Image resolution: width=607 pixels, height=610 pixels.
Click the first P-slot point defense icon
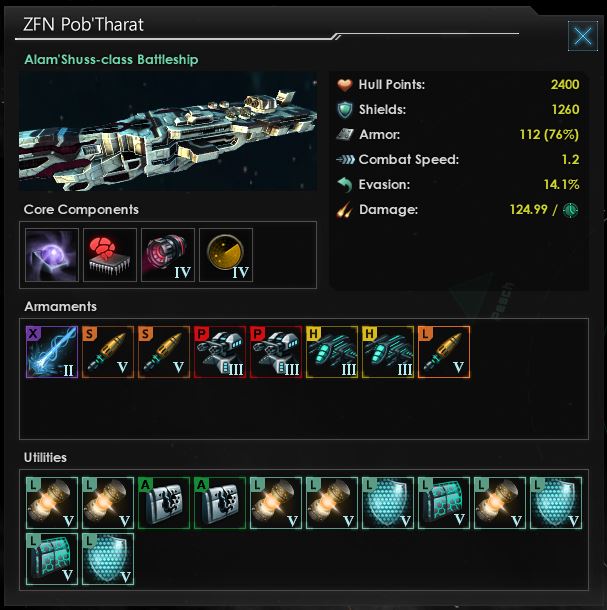pyautogui.click(x=220, y=352)
